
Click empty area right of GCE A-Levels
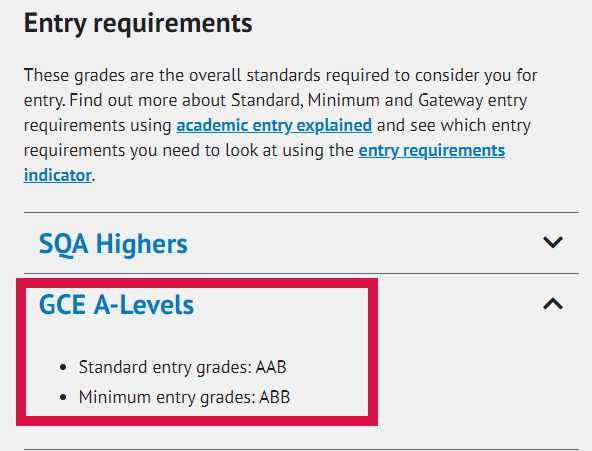click(x=453, y=304)
